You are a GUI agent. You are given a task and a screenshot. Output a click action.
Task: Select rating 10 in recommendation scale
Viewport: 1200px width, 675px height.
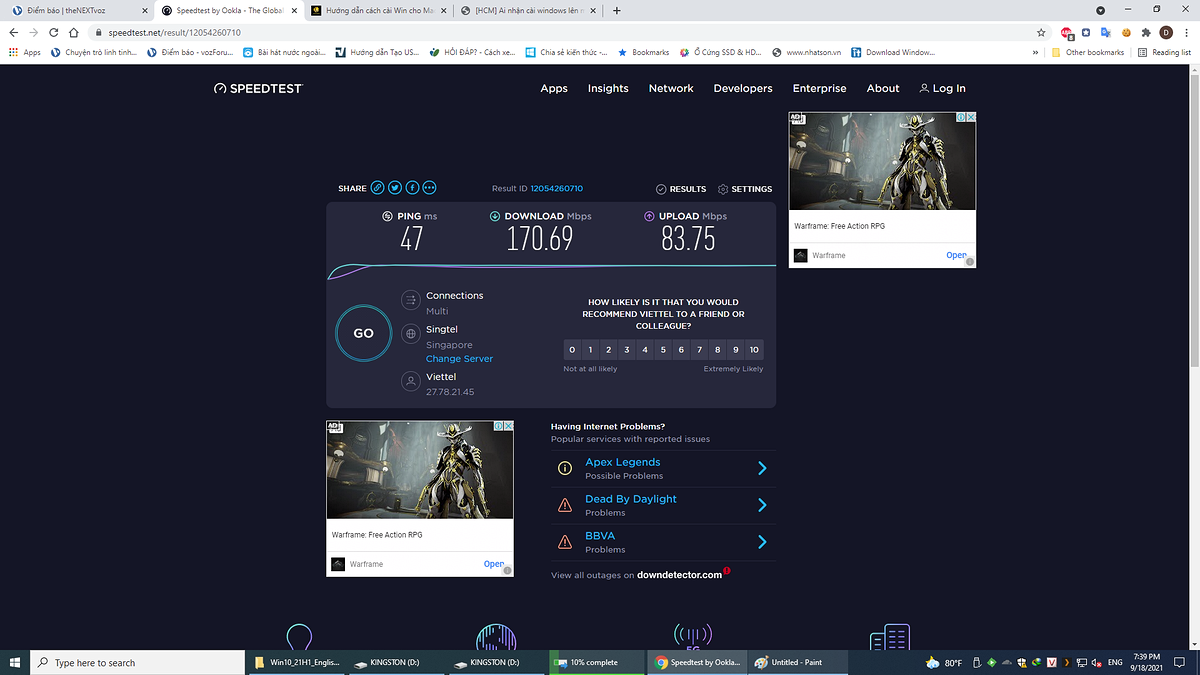pyautogui.click(x=754, y=349)
